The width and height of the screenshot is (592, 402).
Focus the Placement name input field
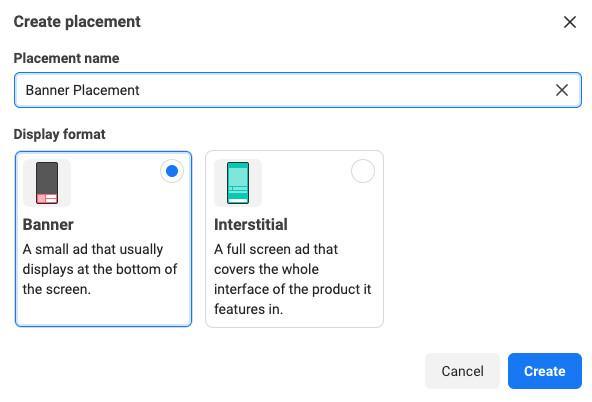[298, 90]
